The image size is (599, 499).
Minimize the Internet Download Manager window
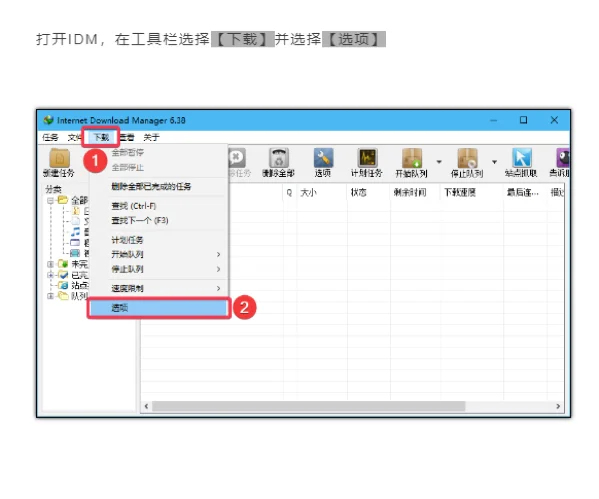494,120
